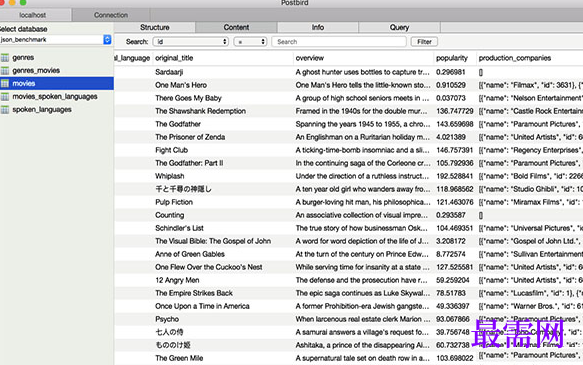Click the production company cell with Studio Ghibli
This screenshot has height=365, width=583.
[x=531, y=189]
